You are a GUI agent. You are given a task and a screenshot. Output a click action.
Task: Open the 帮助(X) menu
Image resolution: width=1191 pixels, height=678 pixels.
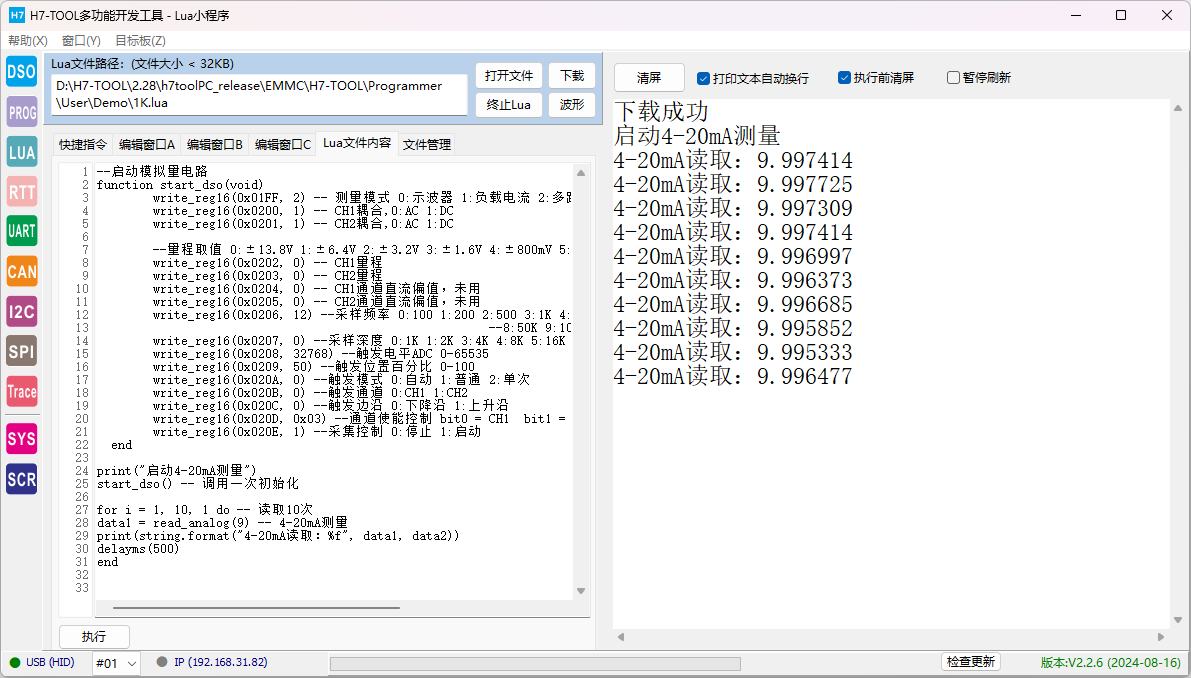28,41
